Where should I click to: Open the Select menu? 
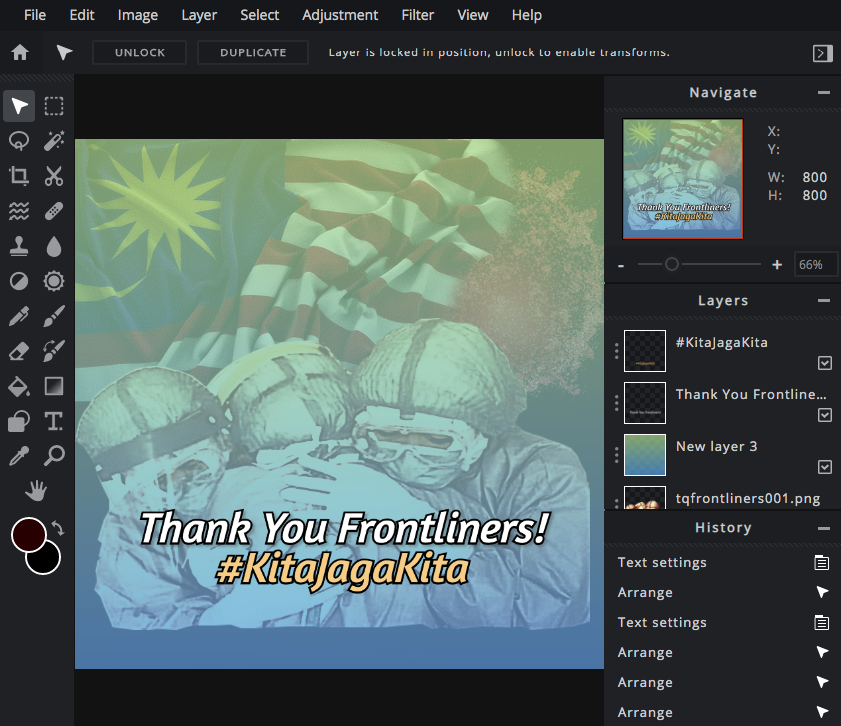point(260,15)
